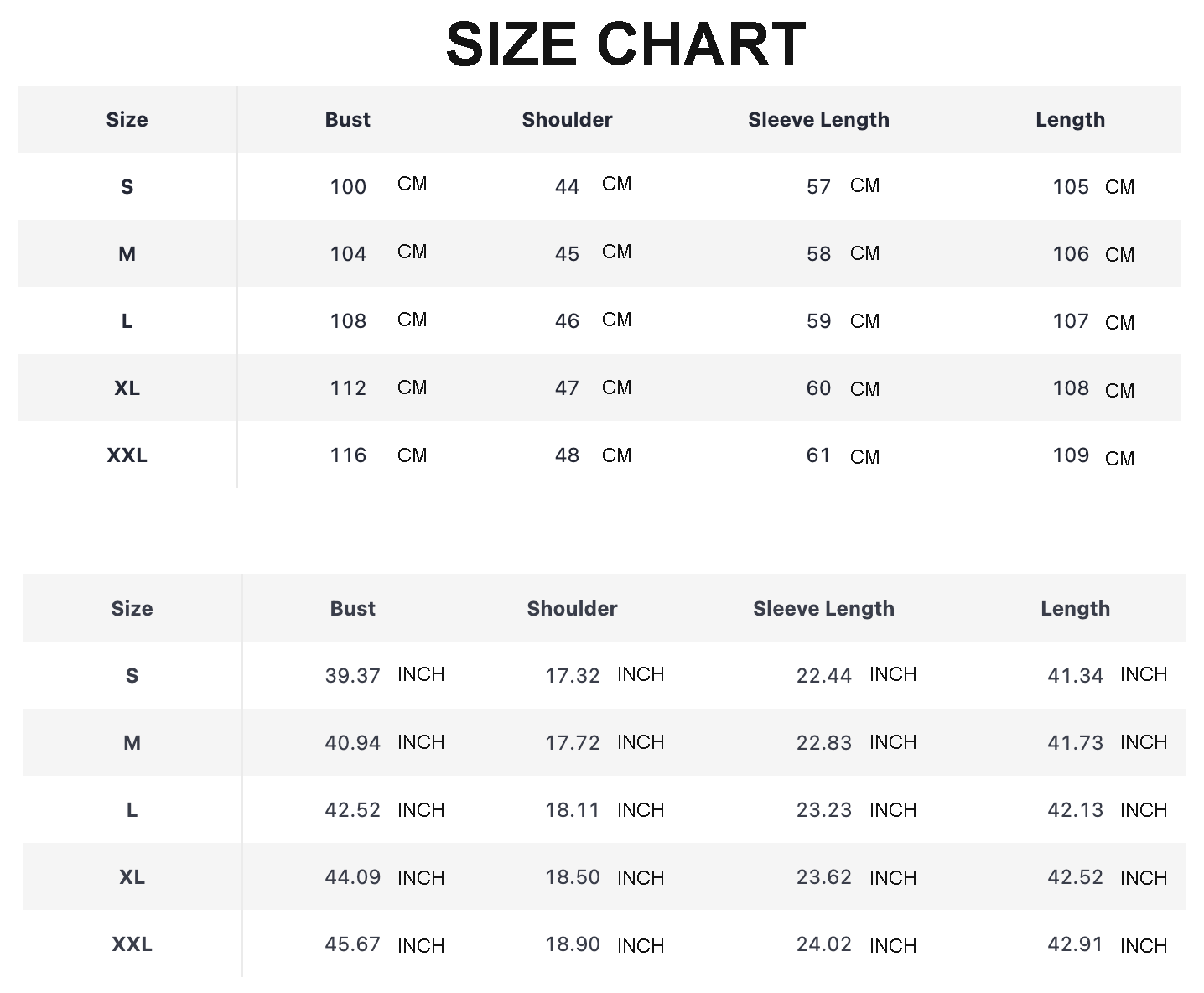The height and width of the screenshot is (993, 1204).
Task: Select the 59 sleeve length value
Action: click(x=818, y=321)
